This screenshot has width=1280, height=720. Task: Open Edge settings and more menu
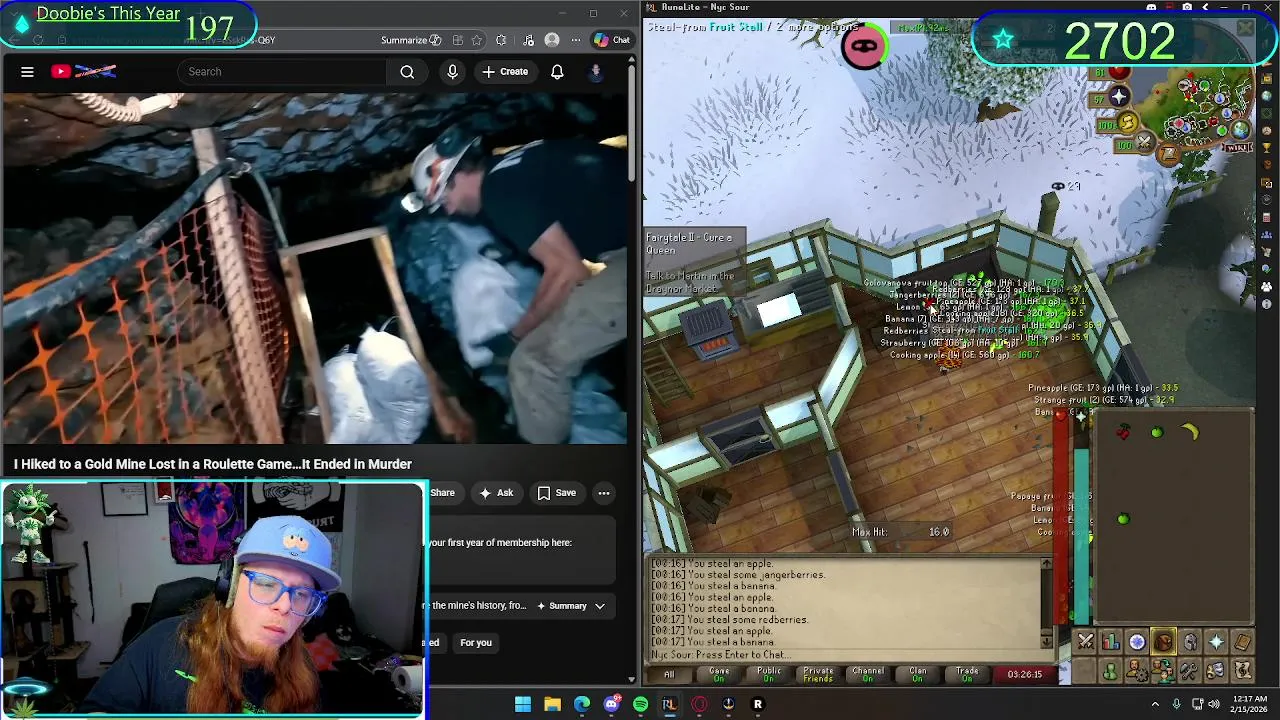(576, 40)
